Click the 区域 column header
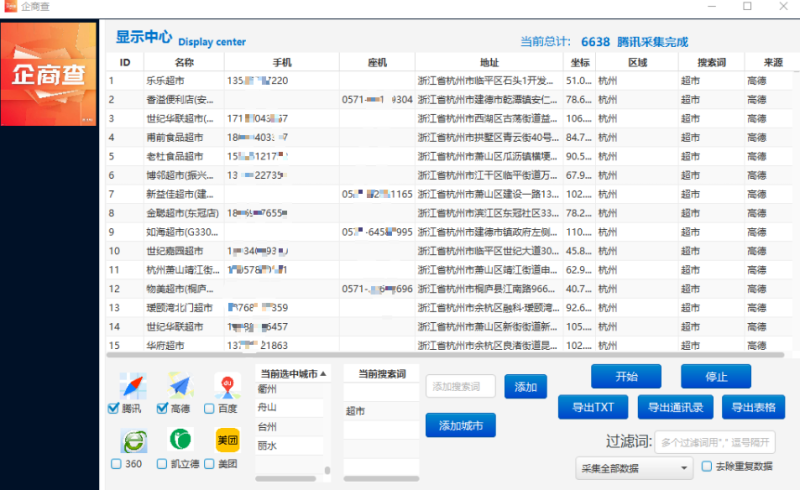Screen dimensions: 800x490 [637, 62]
